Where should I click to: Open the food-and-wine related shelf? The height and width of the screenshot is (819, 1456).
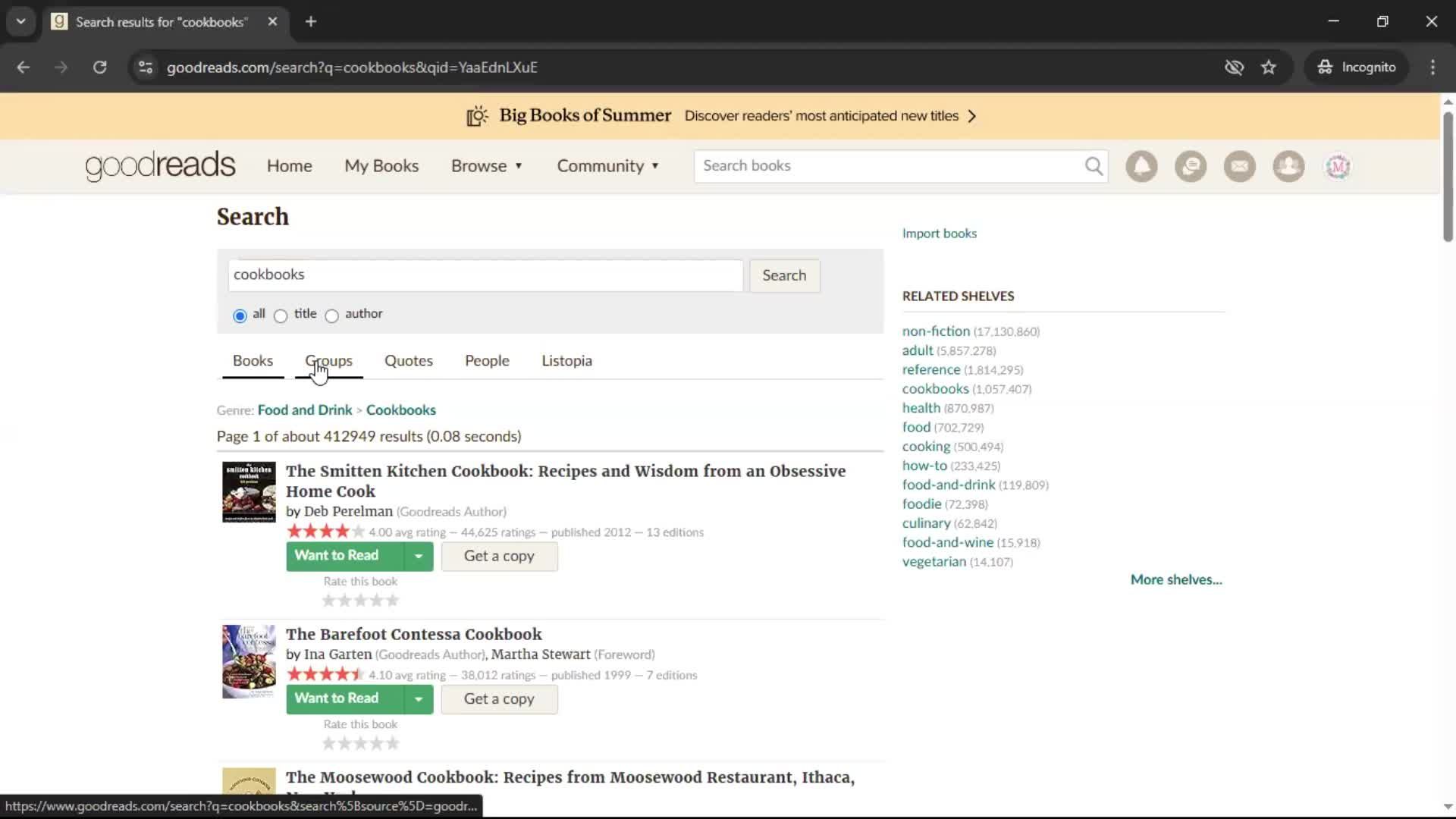point(947,543)
